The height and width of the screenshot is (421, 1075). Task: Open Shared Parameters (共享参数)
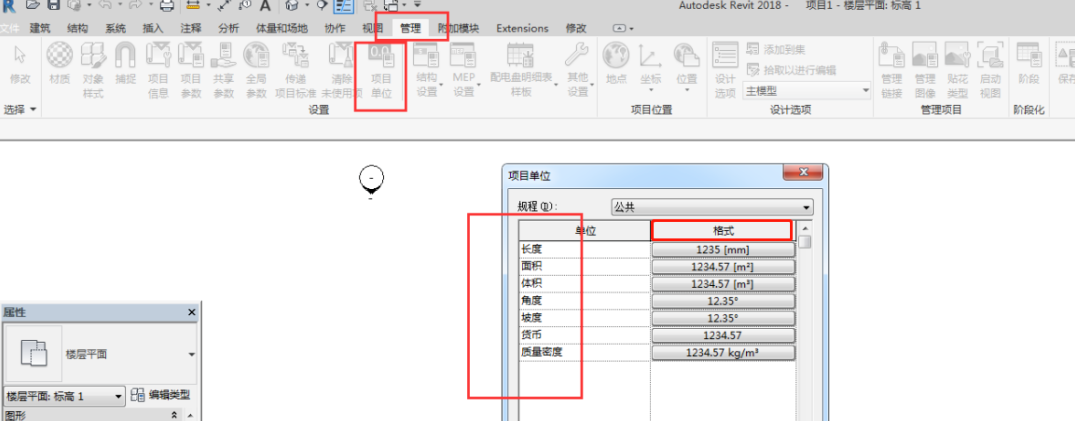point(224,70)
